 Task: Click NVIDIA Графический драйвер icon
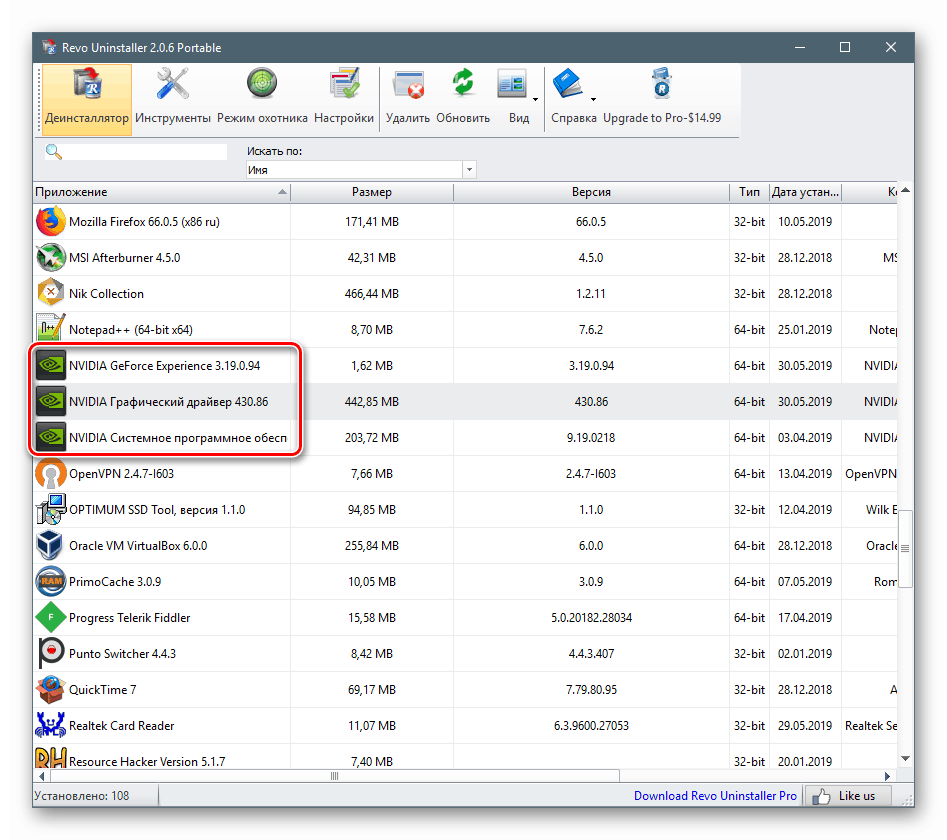coord(51,402)
